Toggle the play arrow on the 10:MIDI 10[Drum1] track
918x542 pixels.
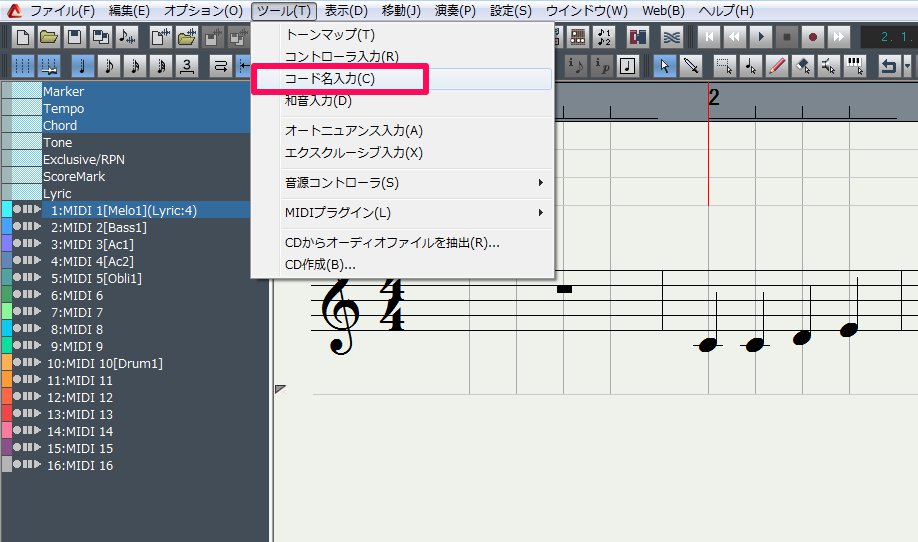pyautogui.click(x=39, y=363)
